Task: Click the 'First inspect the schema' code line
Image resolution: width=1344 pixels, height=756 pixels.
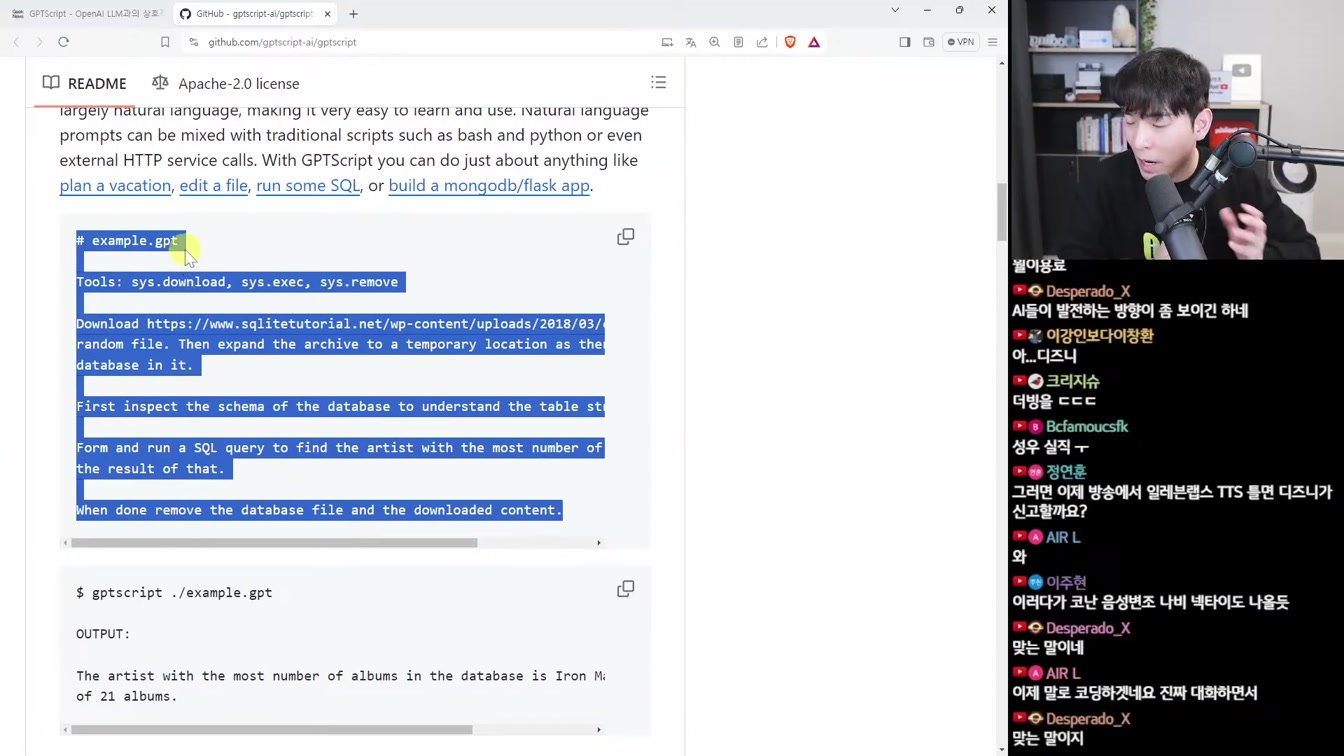Action: pyautogui.click(x=340, y=407)
